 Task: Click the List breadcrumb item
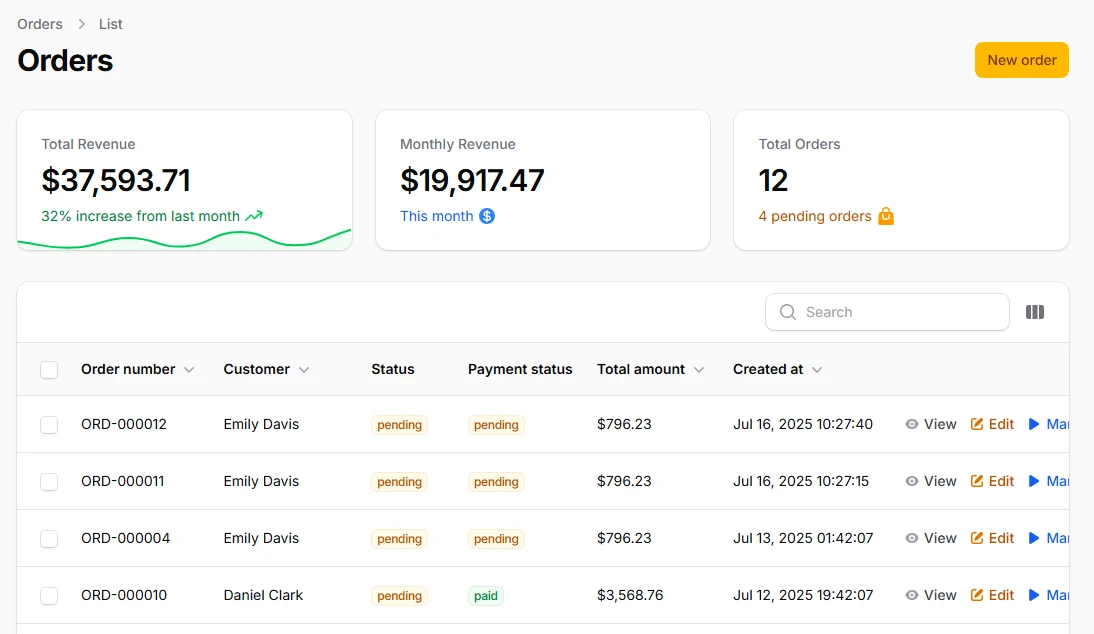[x=110, y=24]
